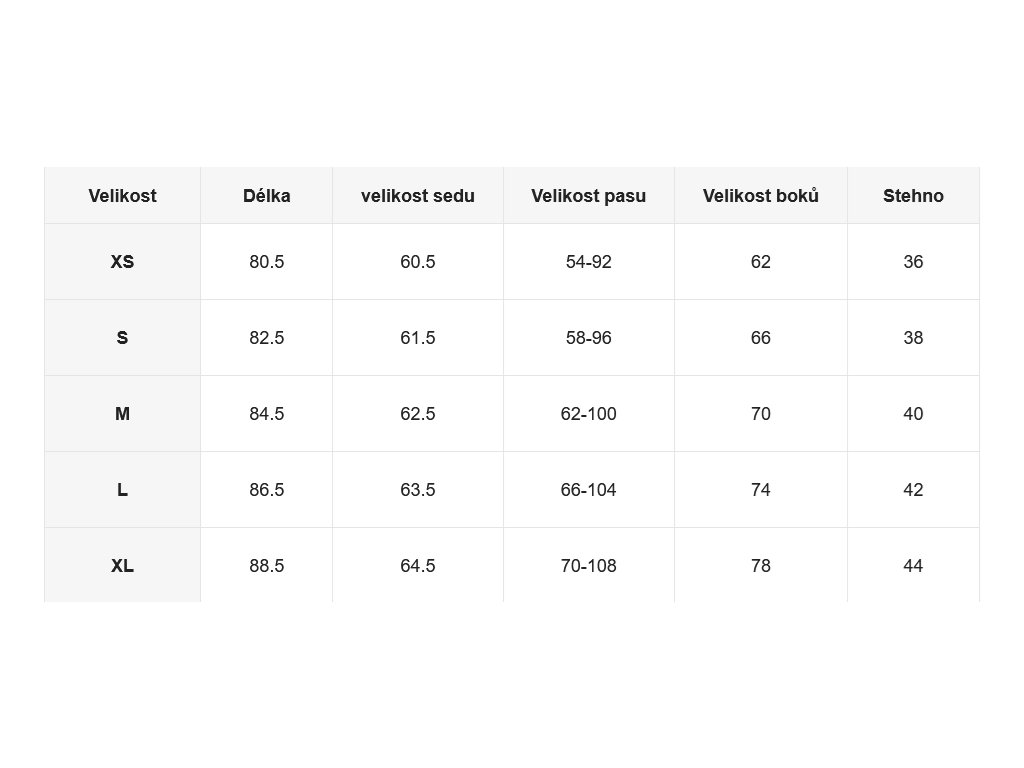Click the XL size row label
Image resolution: width=1024 pixels, height=768 pixels.
click(122, 565)
